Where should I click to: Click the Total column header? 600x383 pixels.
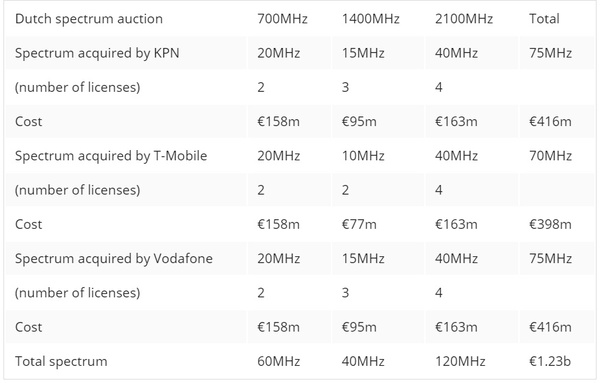pos(544,19)
